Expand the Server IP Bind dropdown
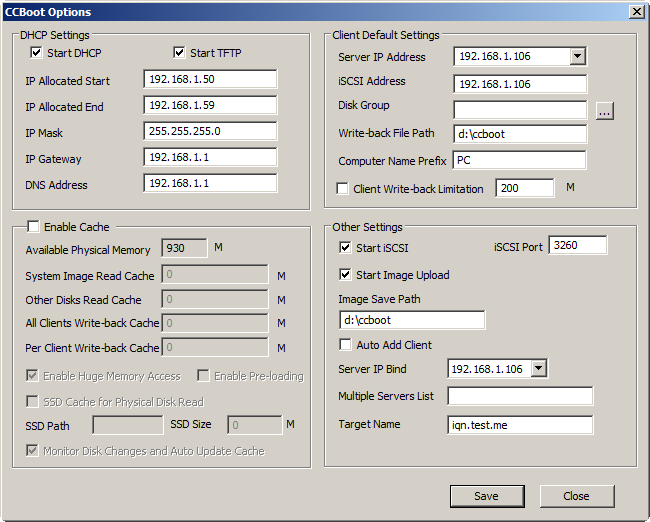 538,370
